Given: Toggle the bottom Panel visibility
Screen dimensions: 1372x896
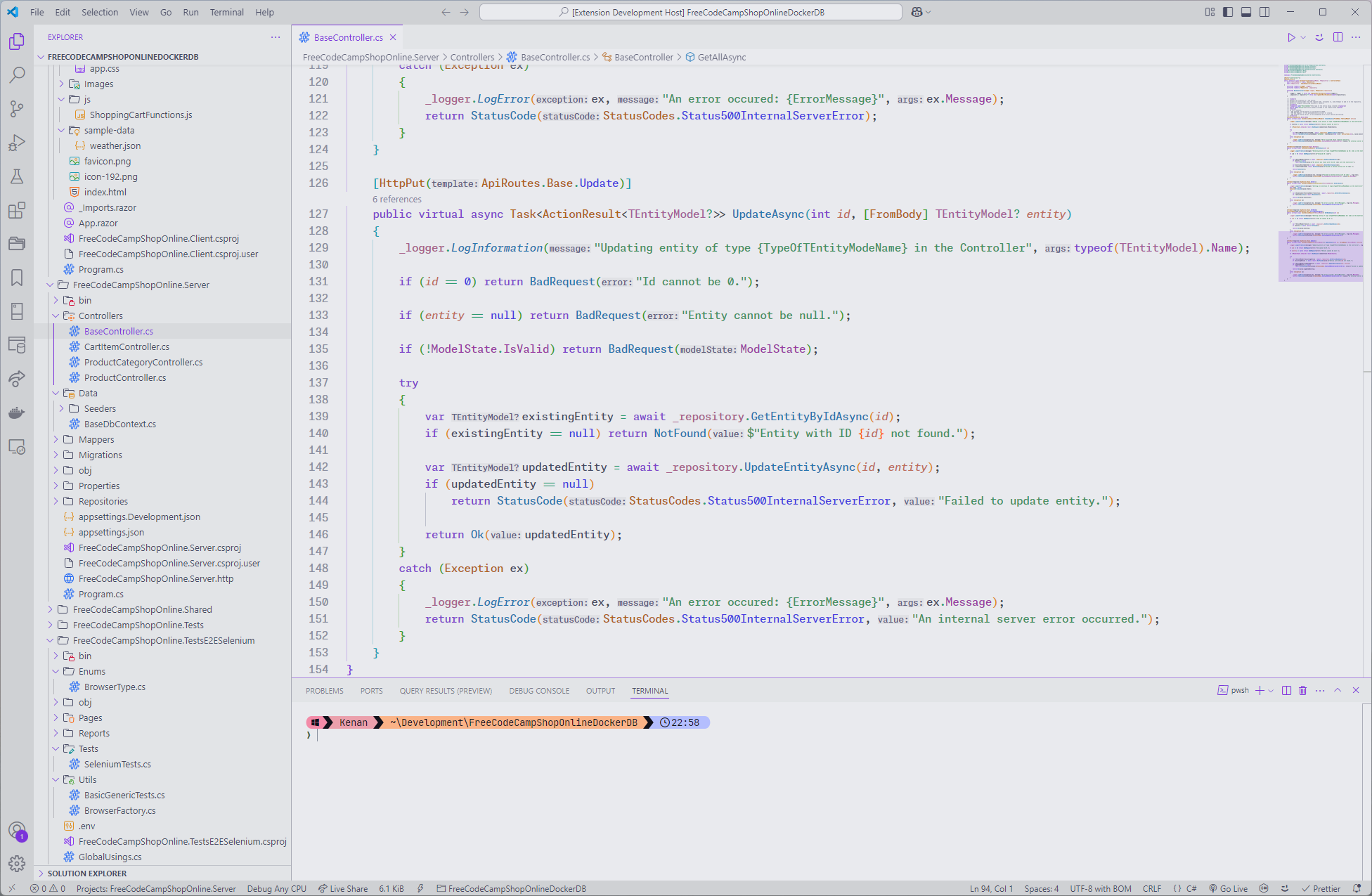Looking at the screenshot, I should click(1246, 12).
